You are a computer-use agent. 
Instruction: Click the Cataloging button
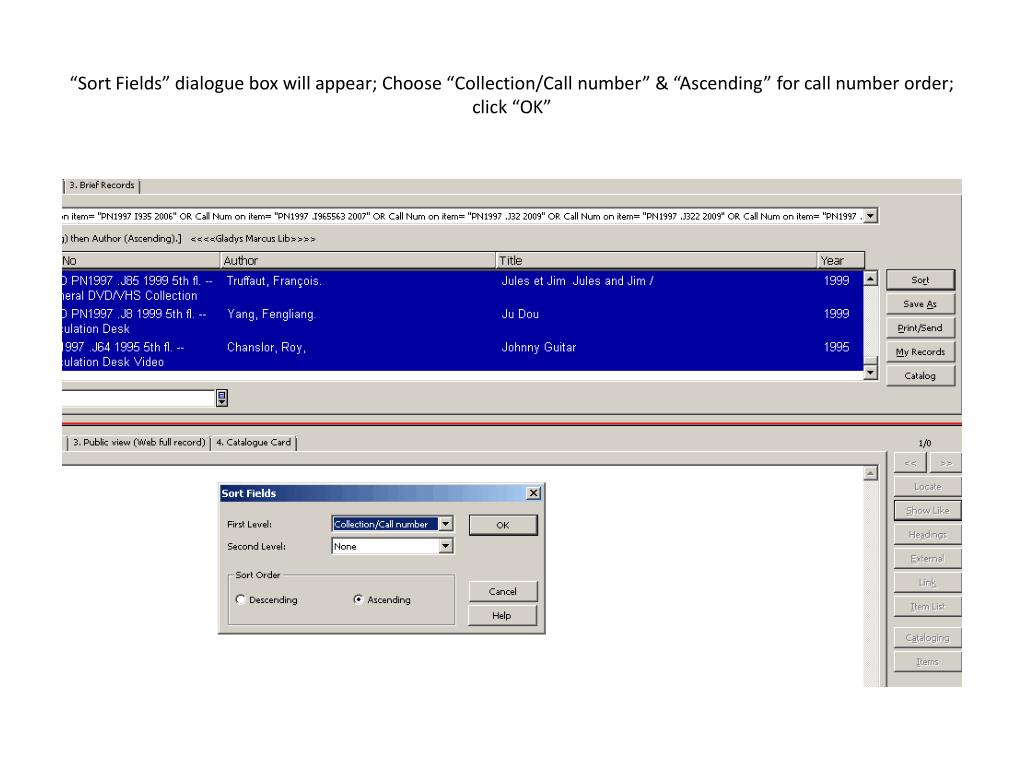coord(927,638)
